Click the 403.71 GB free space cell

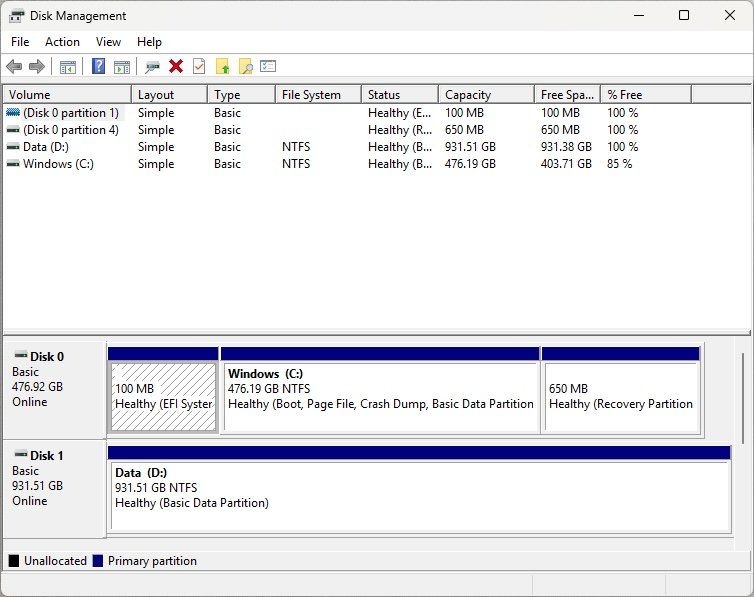566,164
